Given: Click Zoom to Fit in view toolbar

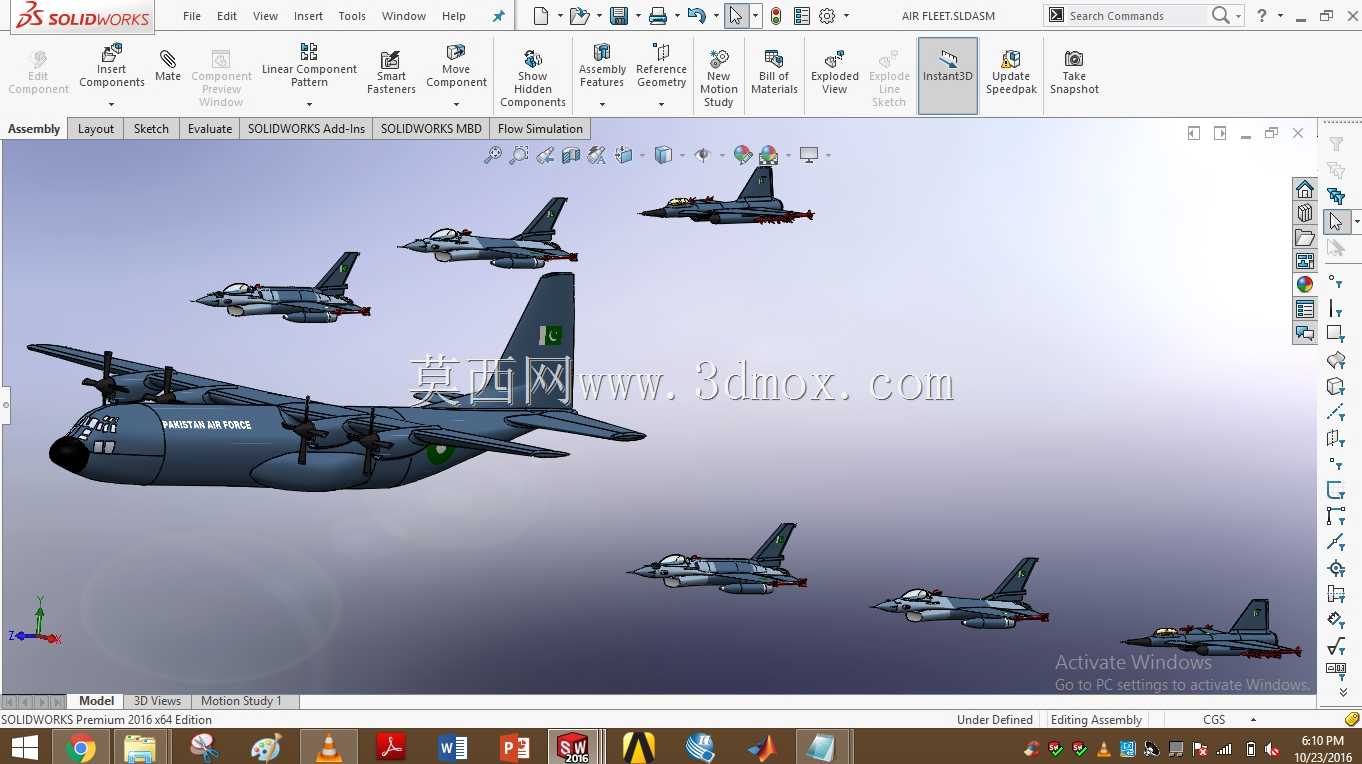Looking at the screenshot, I should click(x=493, y=155).
